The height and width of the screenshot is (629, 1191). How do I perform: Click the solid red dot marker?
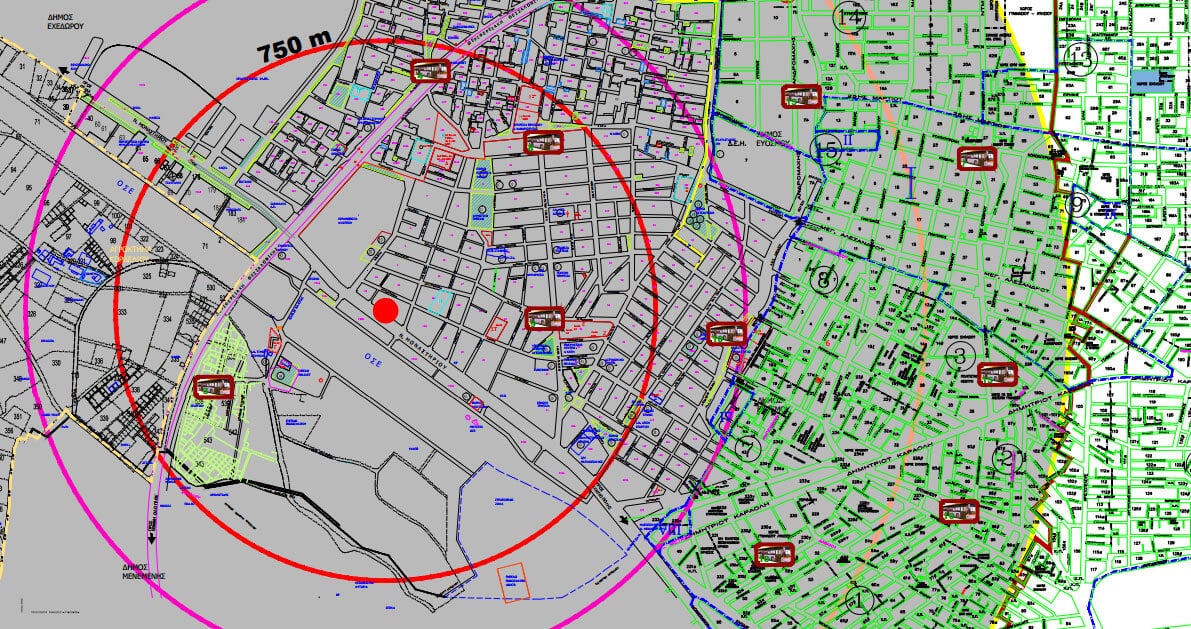click(386, 310)
